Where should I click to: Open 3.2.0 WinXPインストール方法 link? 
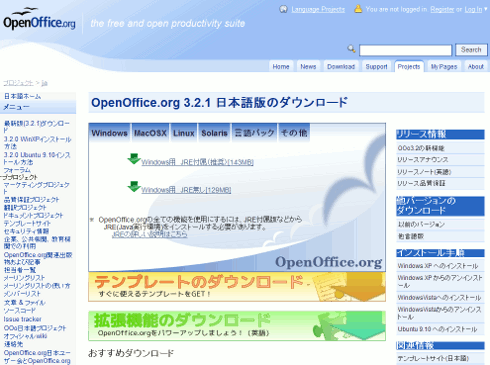[37, 142]
